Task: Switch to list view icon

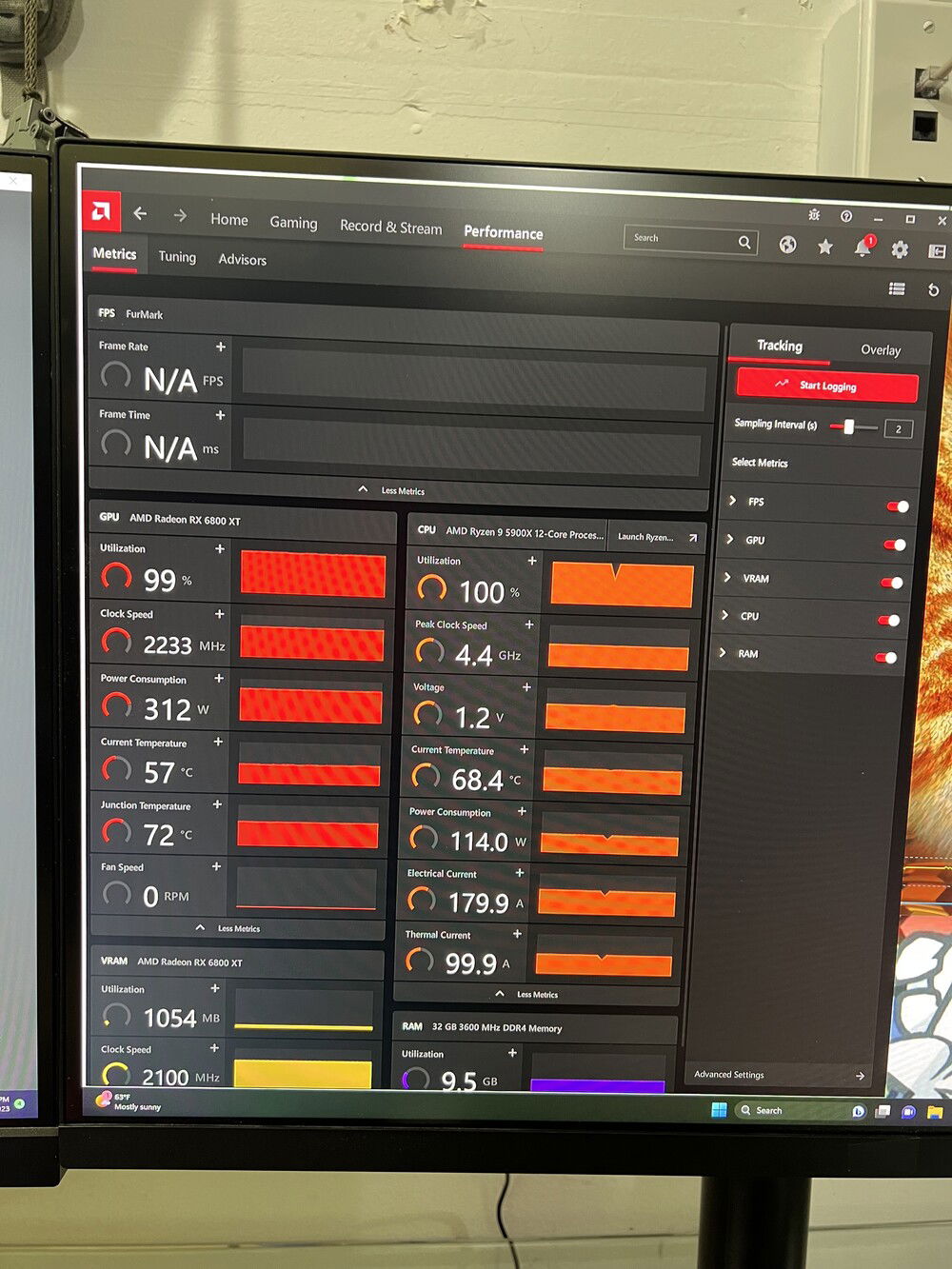Action: pyautogui.click(x=897, y=288)
